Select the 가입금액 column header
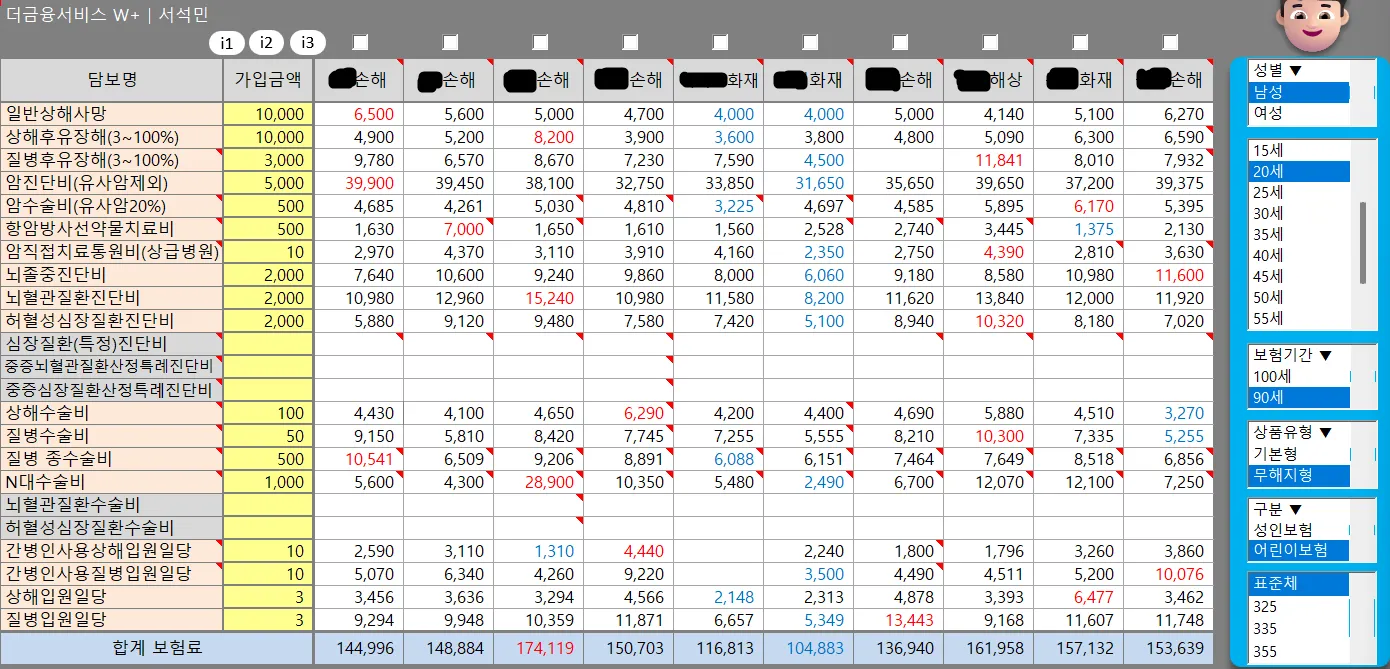The width and height of the screenshot is (1390, 669). 268,80
